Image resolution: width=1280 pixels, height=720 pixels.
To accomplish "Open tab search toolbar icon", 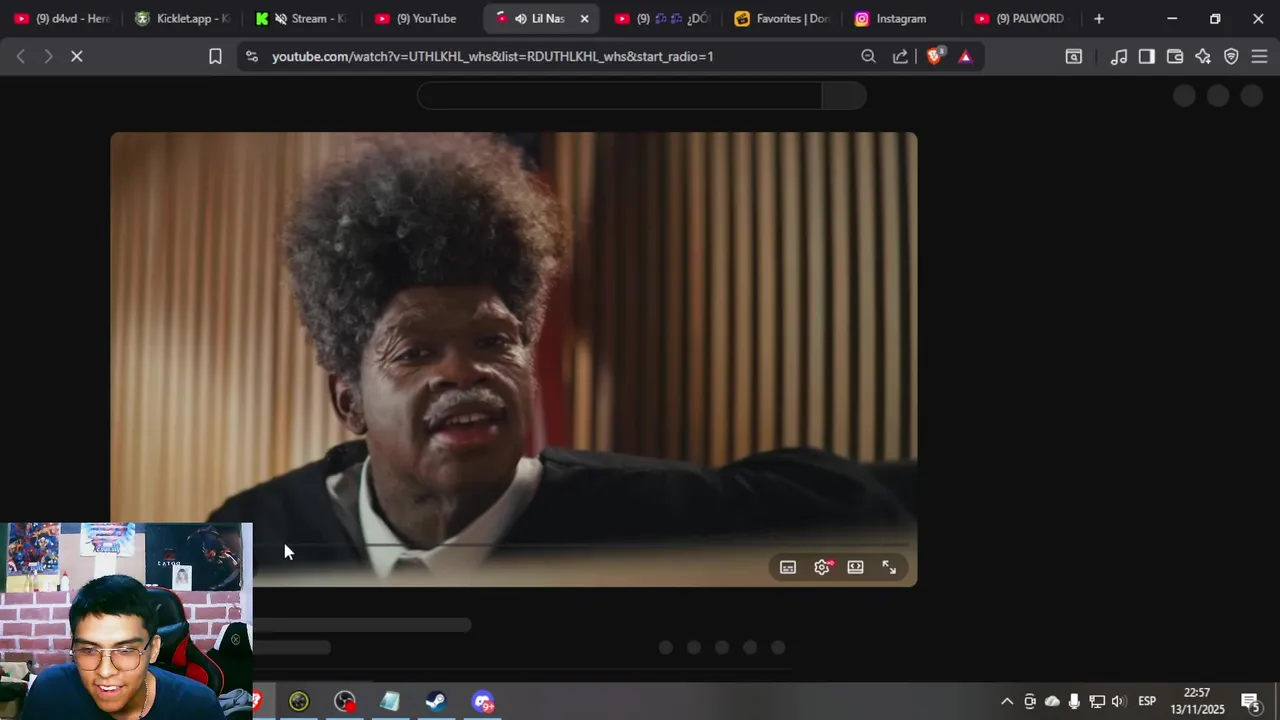I will pos(1073,57).
